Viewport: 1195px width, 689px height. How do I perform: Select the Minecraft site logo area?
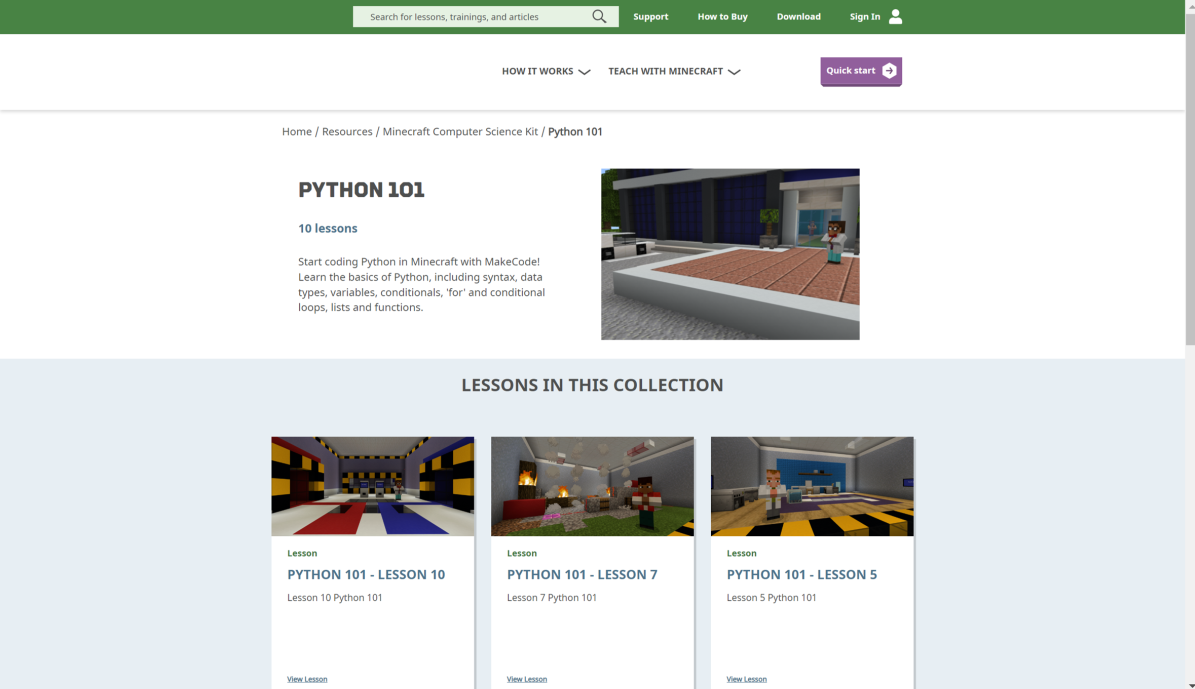[340, 71]
